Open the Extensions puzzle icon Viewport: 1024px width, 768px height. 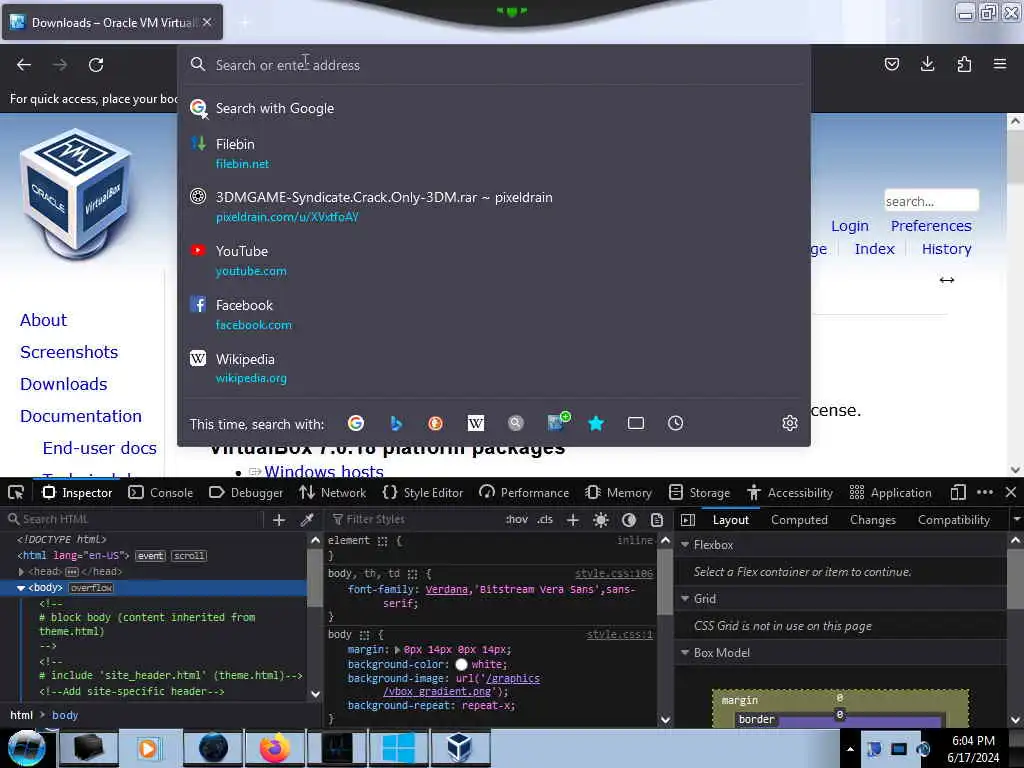coord(964,64)
